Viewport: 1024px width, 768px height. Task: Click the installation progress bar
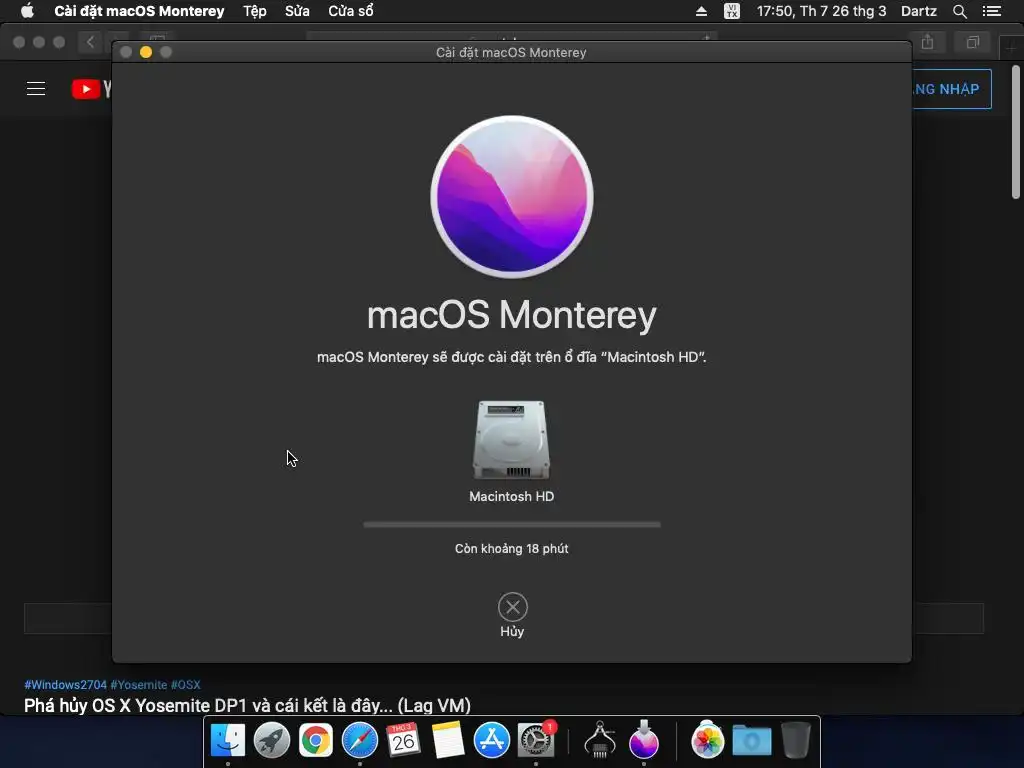(x=512, y=524)
